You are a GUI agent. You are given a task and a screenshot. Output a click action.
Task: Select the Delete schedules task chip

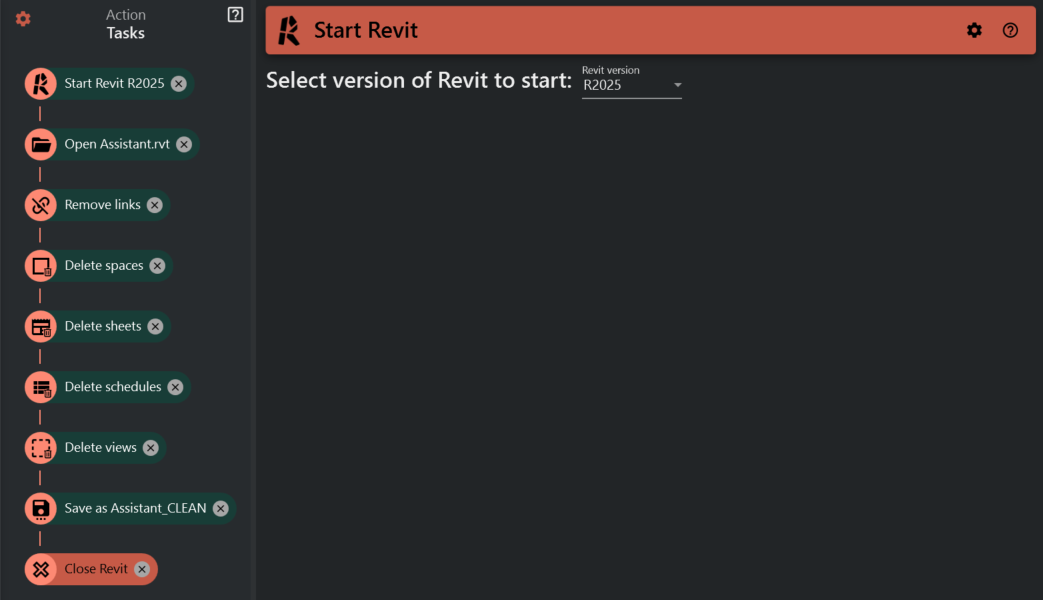click(113, 387)
